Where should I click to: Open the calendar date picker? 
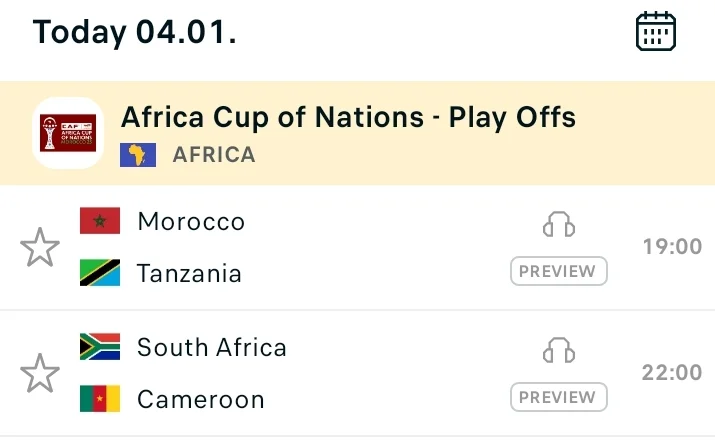pos(656,32)
